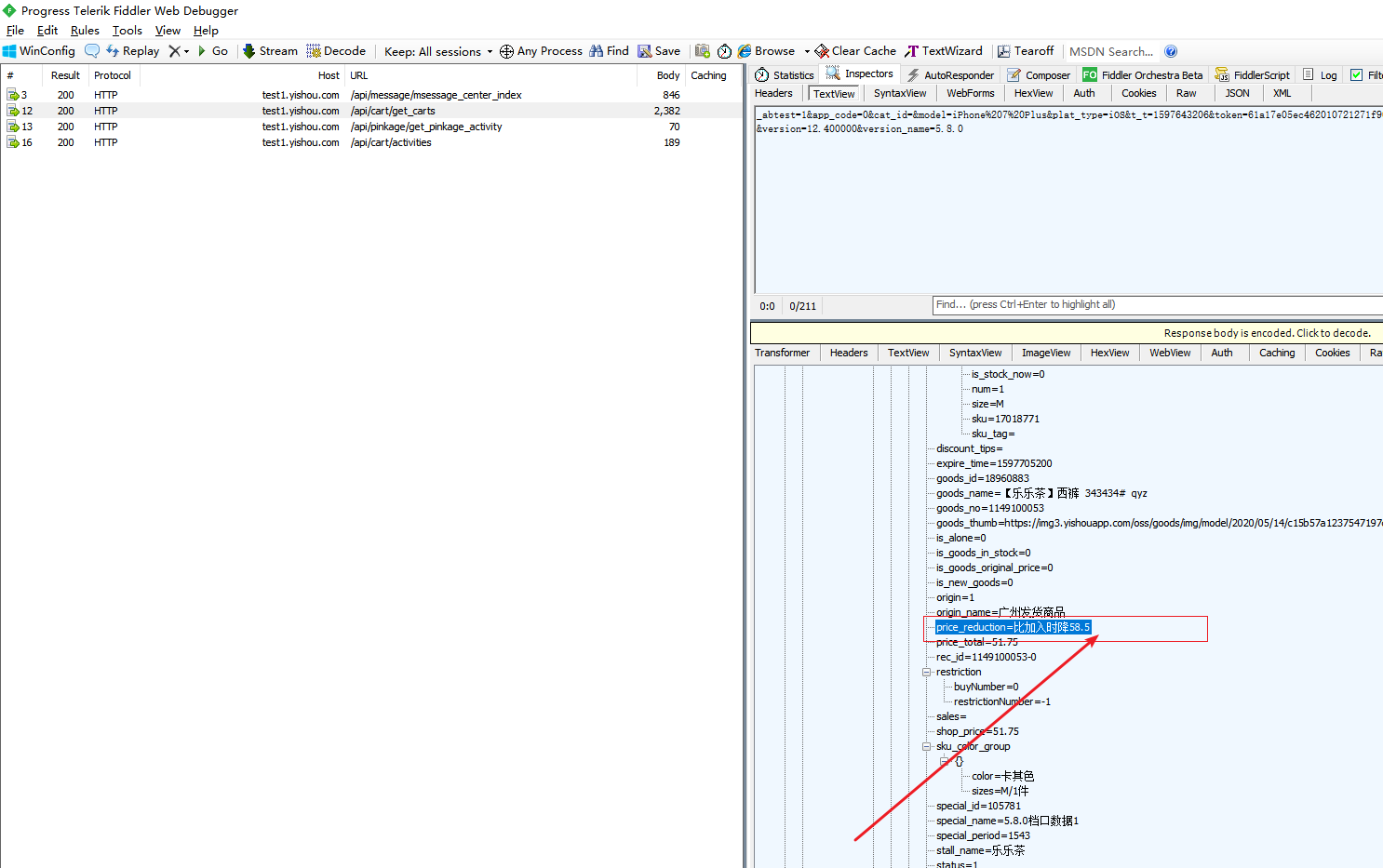Collapse the sku_color_group tree node
Viewport: 1383px width, 868px height.
pyautogui.click(x=927, y=746)
